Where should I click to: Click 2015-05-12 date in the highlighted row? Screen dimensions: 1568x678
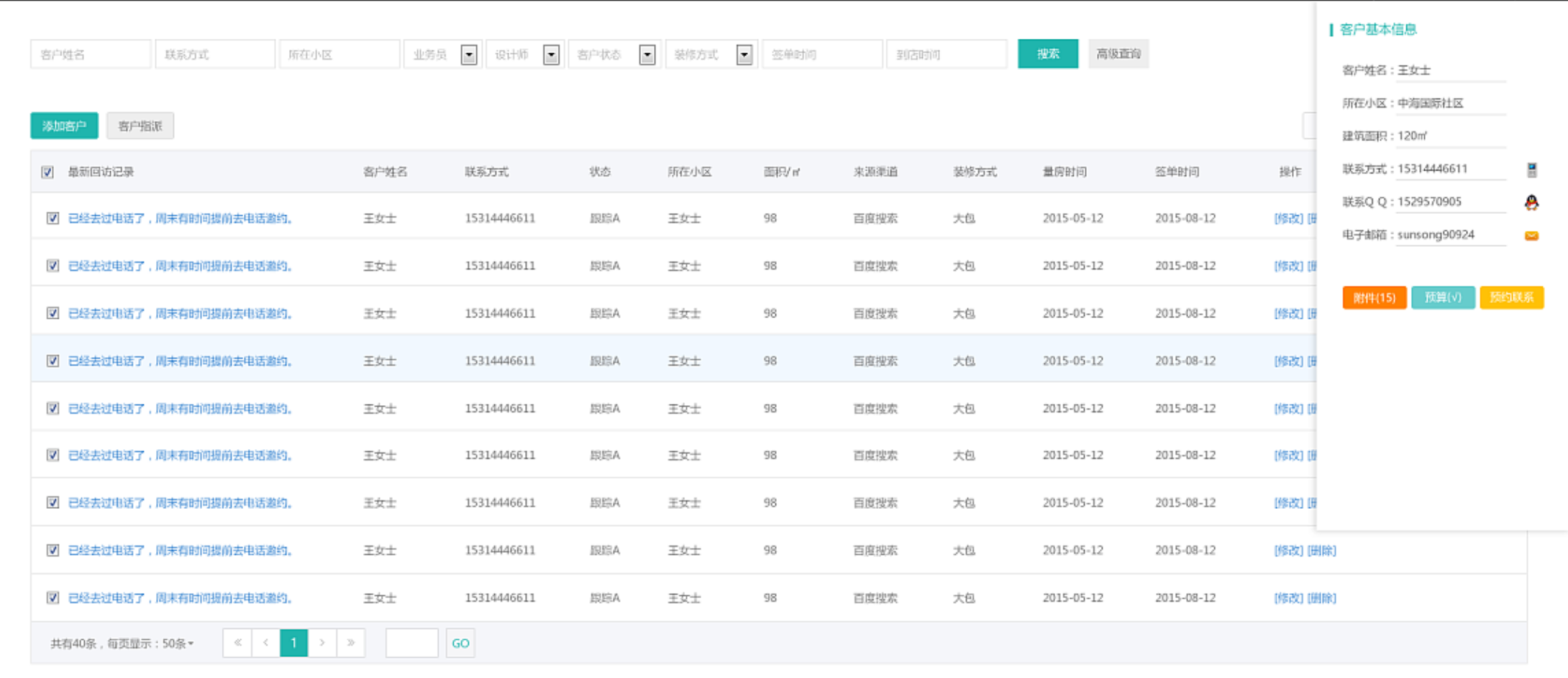click(1073, 361)
